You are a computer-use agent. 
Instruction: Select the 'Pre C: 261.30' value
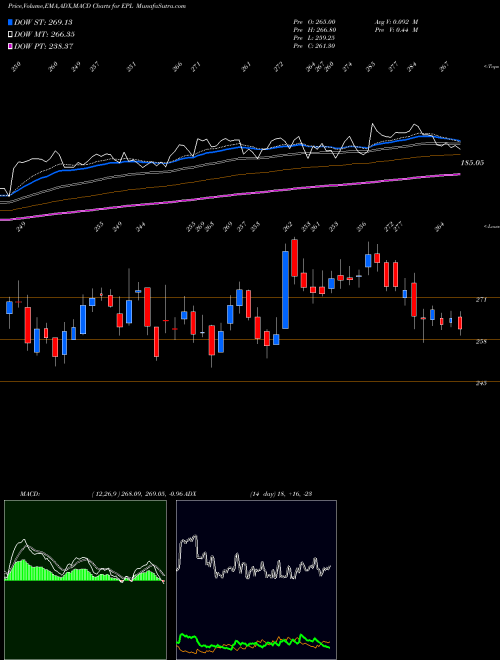tap(314, 46)
